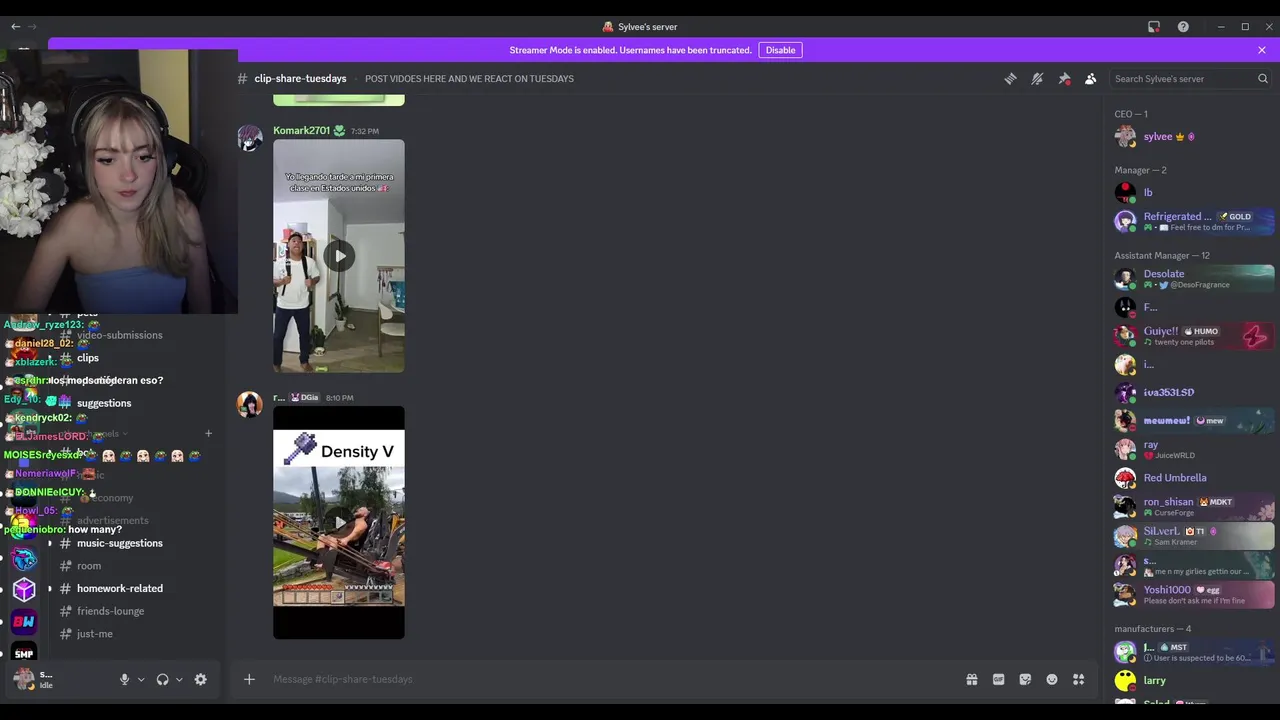Open Guiye!! member entry
This screenshot has height=720, width=1280.
1194,336
